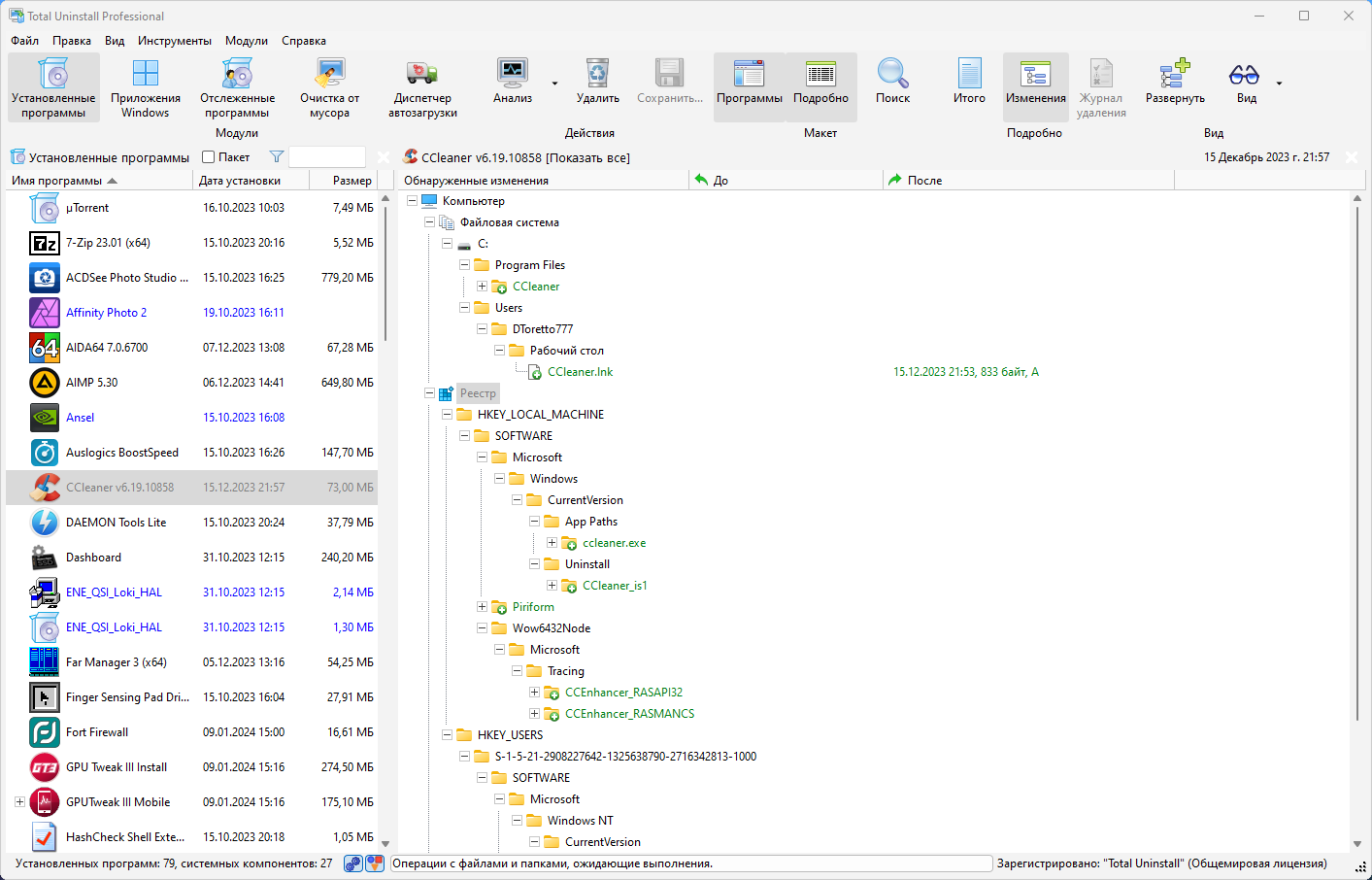Click the program filter text field
Image resolution: width=1372 pixels, height=880 pixels.
point(327,157)
